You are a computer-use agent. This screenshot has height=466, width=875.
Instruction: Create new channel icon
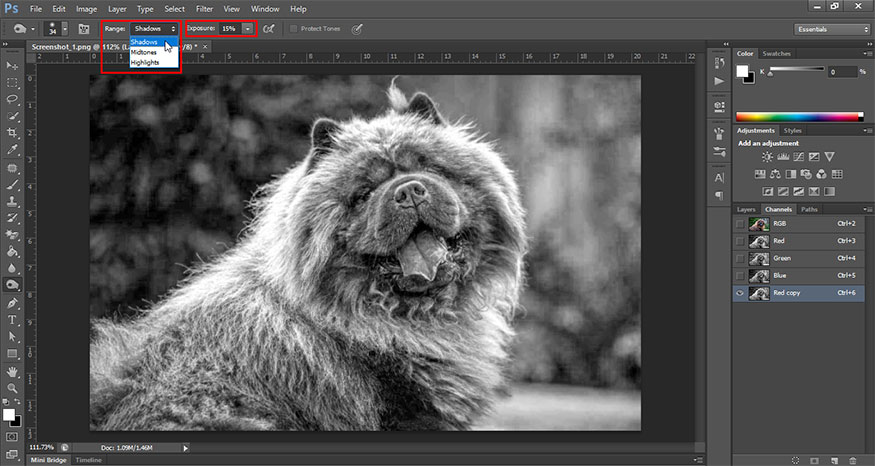coord(834,460)
